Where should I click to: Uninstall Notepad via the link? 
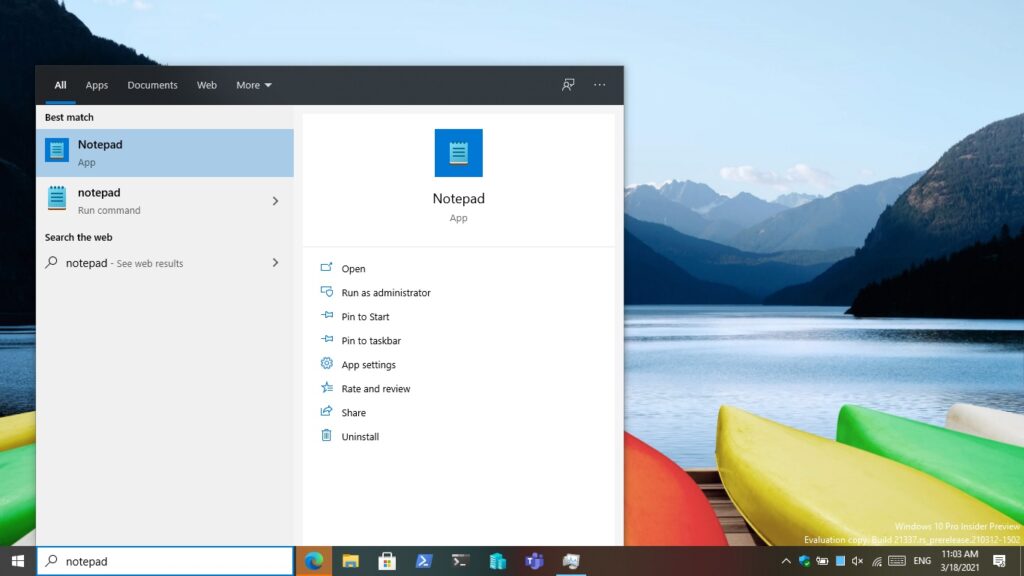[x=358, y=436]
